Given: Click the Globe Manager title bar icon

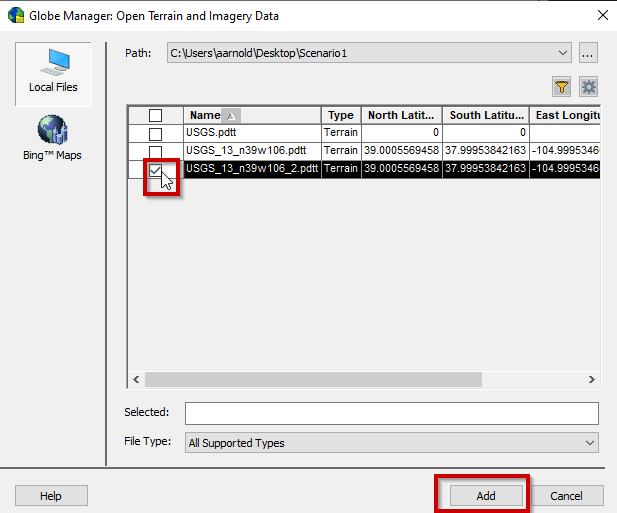Looking at the screenshot, I should (x=15, y=15).
